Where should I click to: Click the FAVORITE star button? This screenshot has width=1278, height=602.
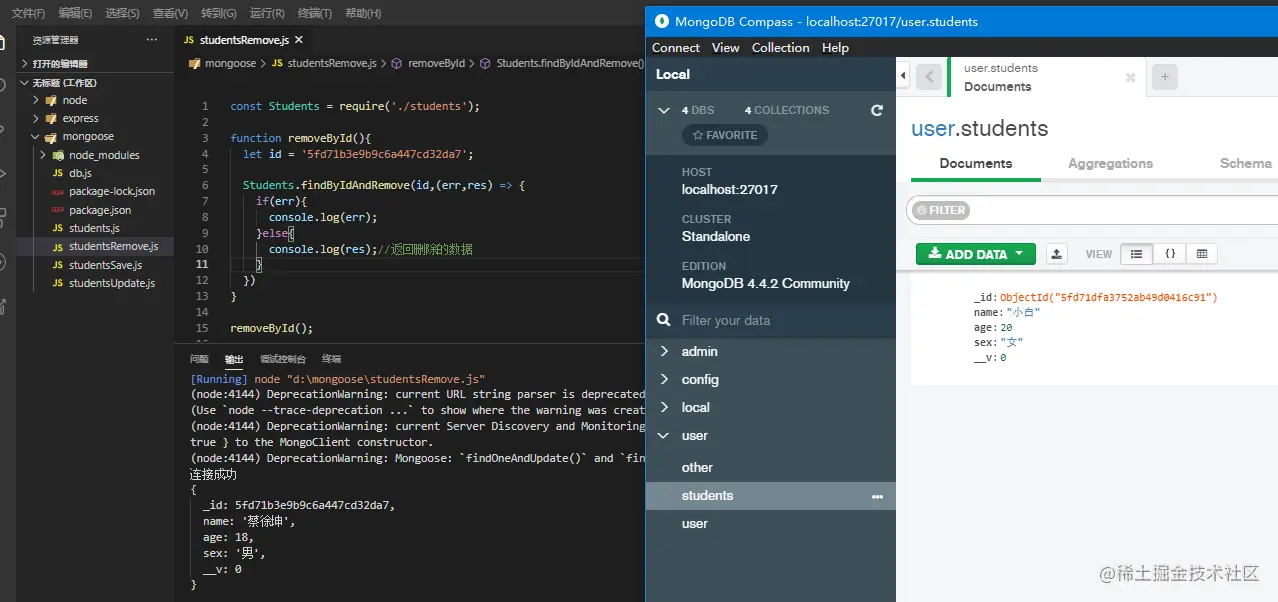[725, 135]
